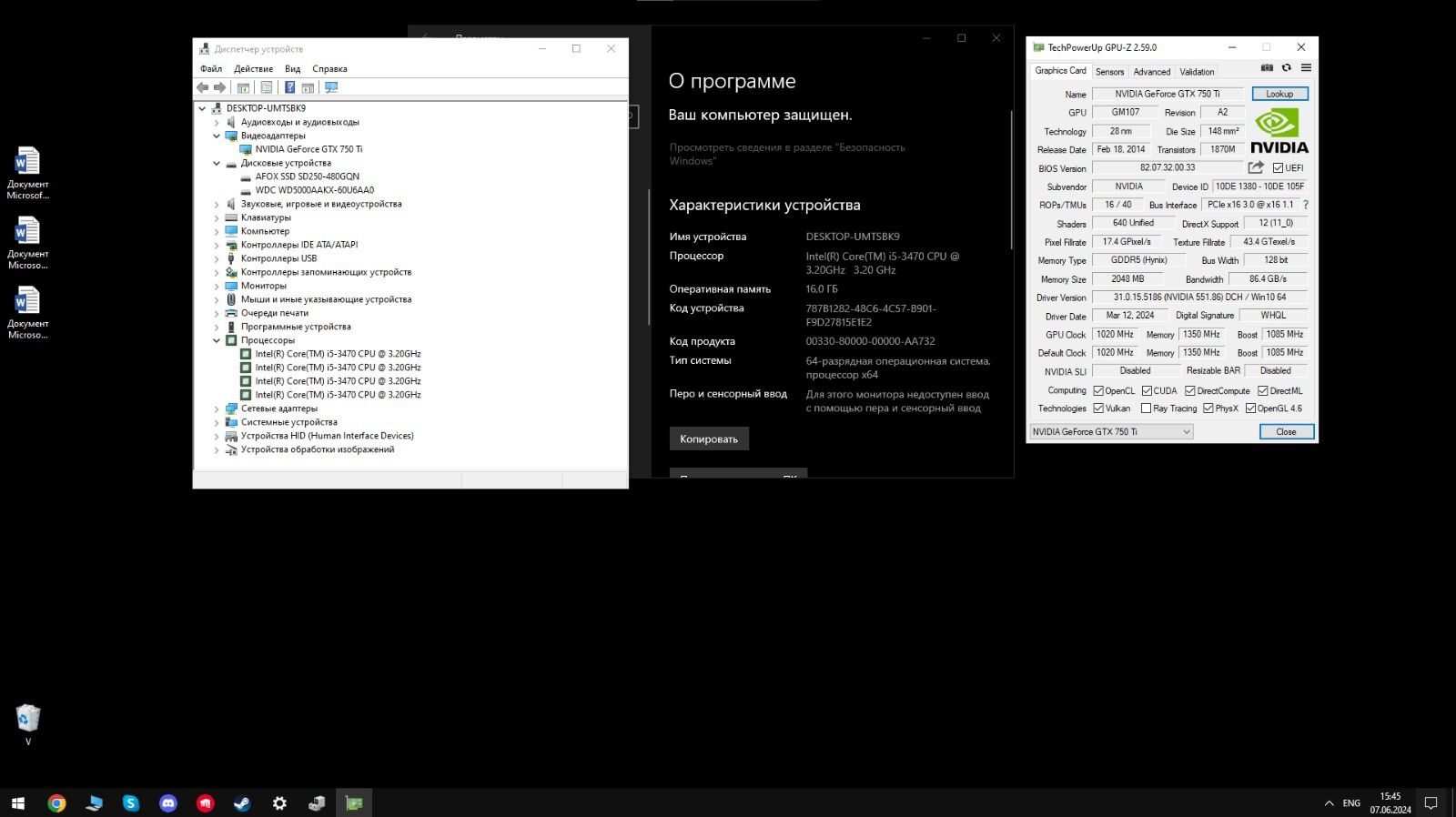Expand the Клавиатуры node
This screenshot has height=817, width=1456.
[217, 217]
